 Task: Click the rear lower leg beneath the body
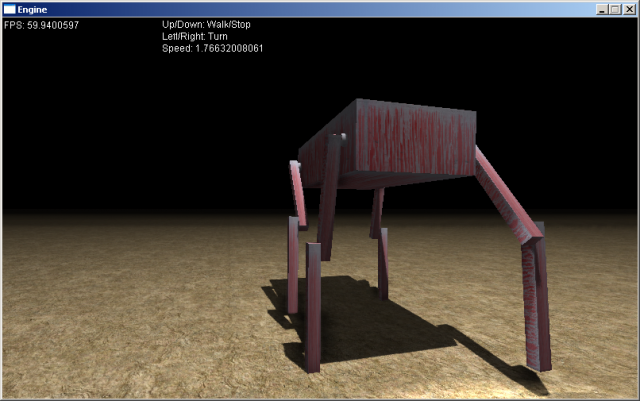pos(383,262)
